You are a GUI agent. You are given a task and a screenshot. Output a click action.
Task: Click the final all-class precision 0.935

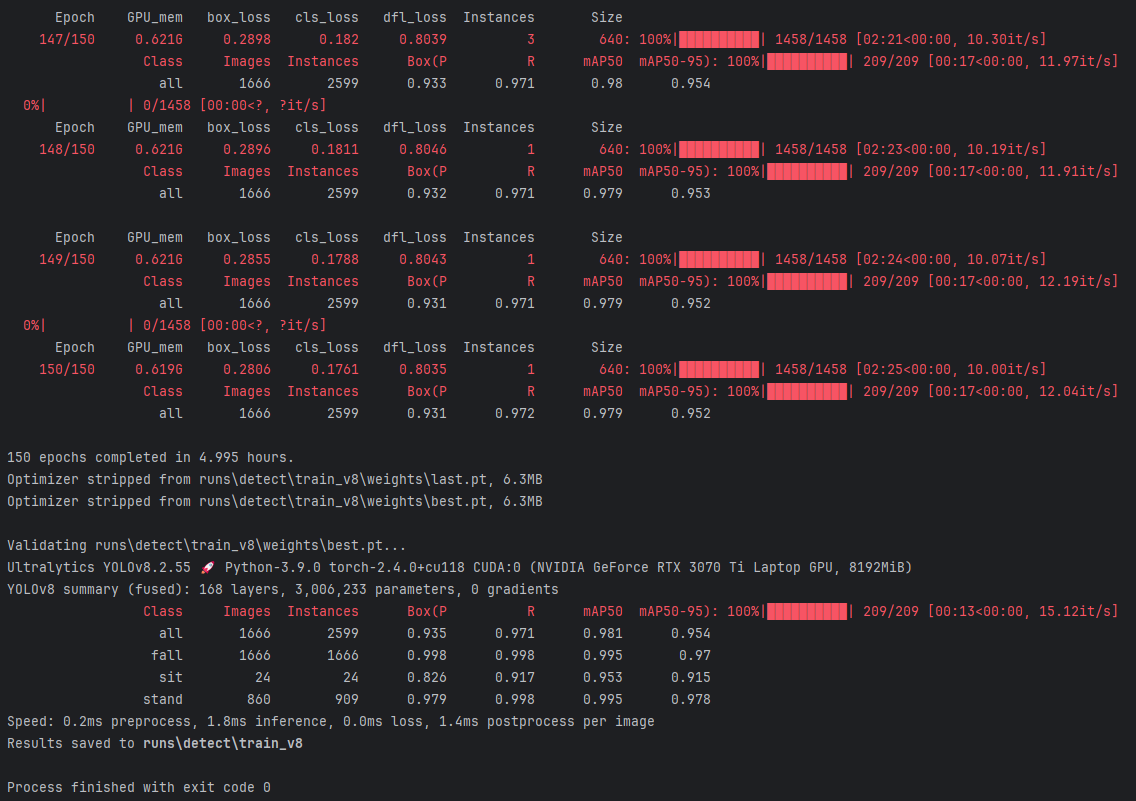(427, 633)
